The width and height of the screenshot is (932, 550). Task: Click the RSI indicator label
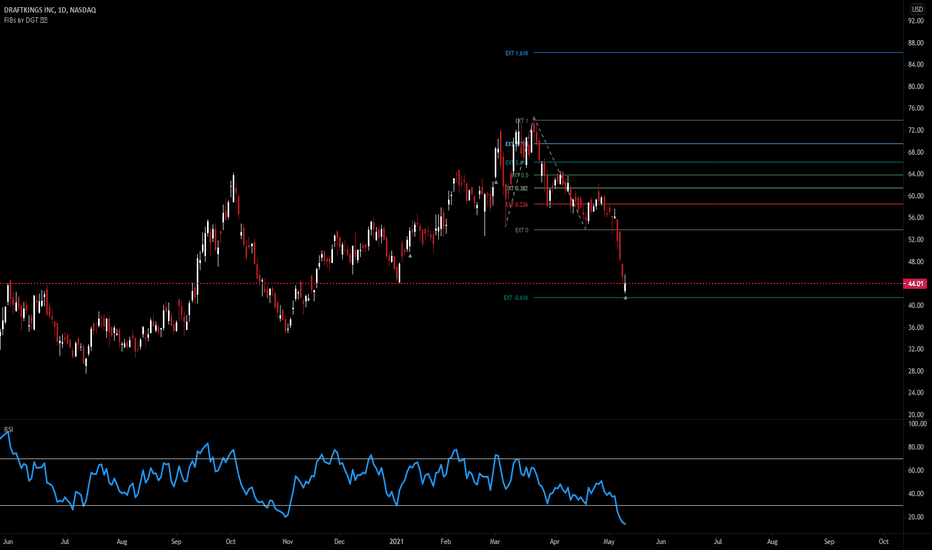[x=8, y=429]
